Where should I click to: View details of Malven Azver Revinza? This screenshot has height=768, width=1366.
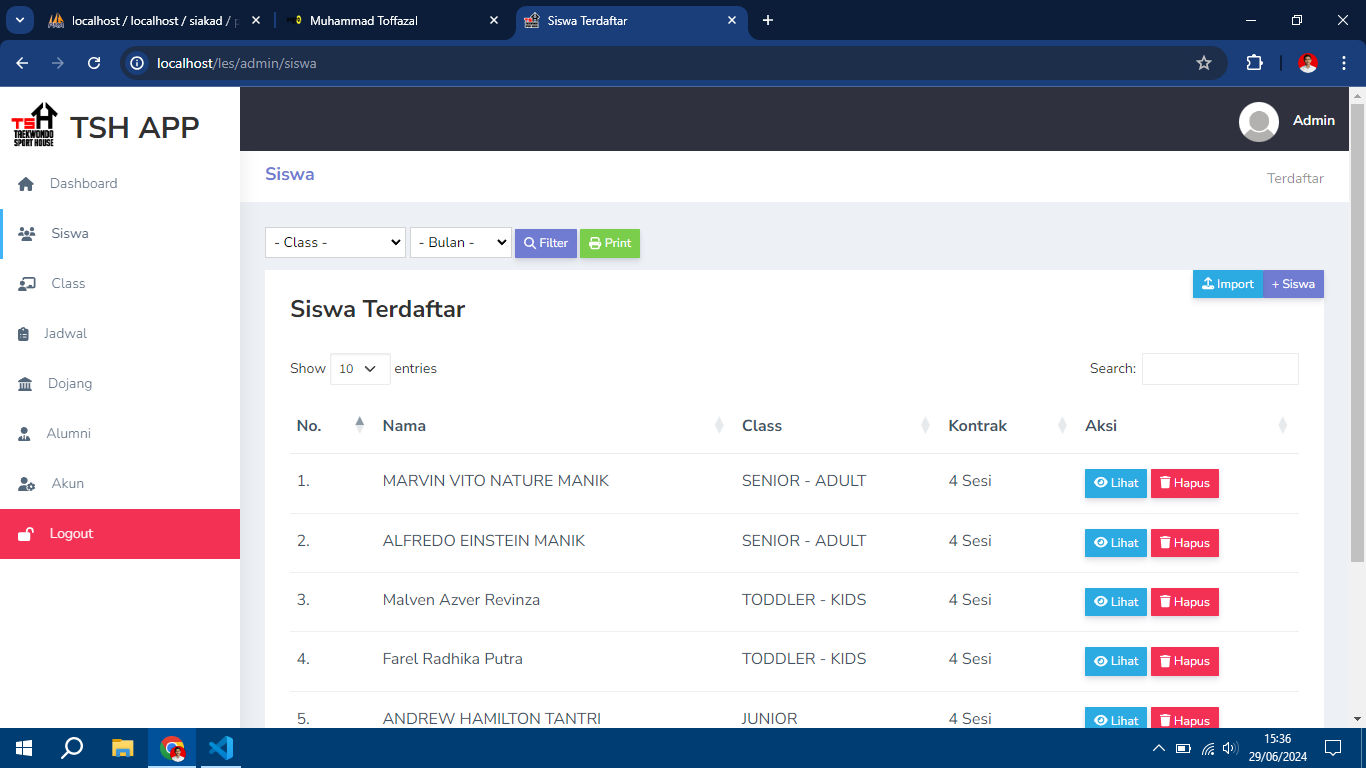[x=1115, y=602]
